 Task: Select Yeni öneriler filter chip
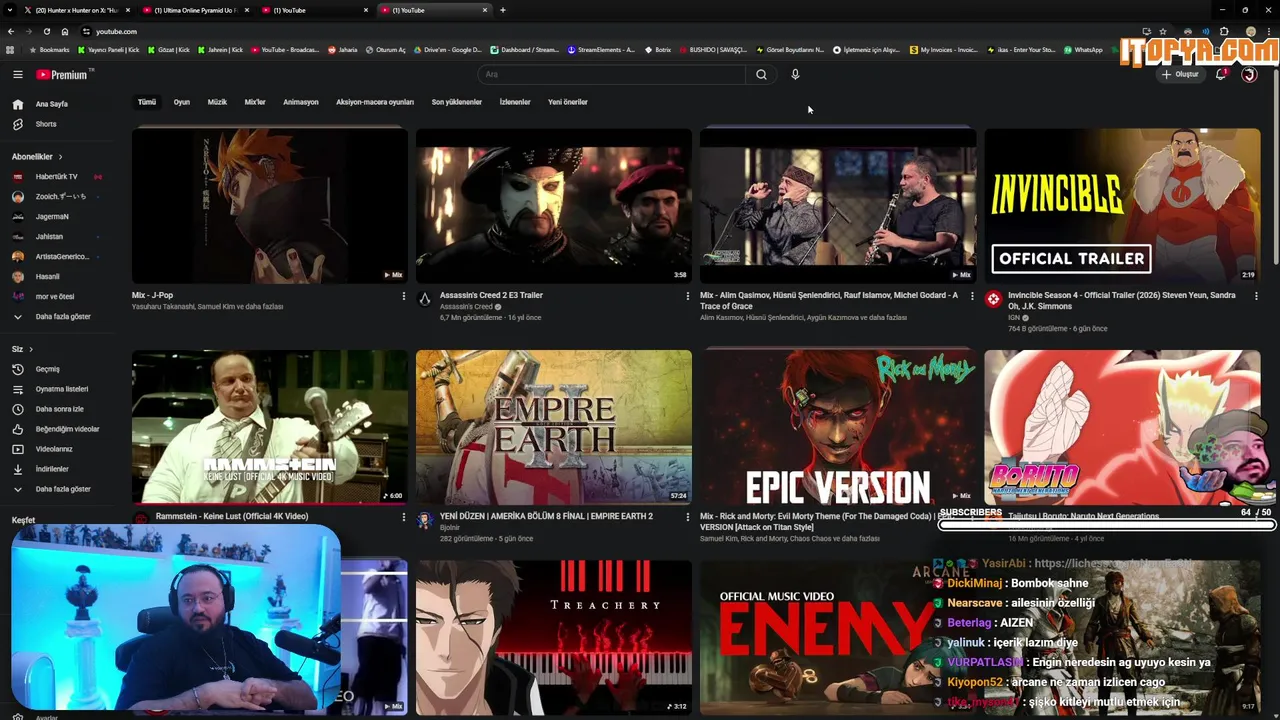point(568,102)
